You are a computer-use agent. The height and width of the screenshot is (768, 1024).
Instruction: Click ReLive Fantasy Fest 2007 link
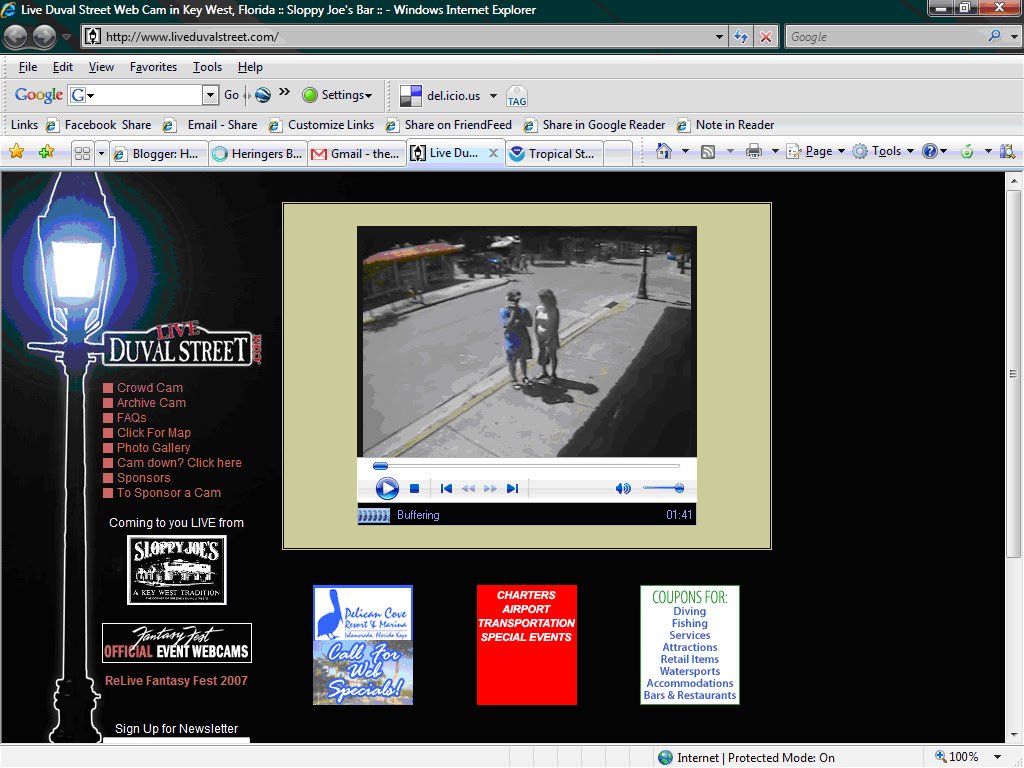tap(176, 680)
